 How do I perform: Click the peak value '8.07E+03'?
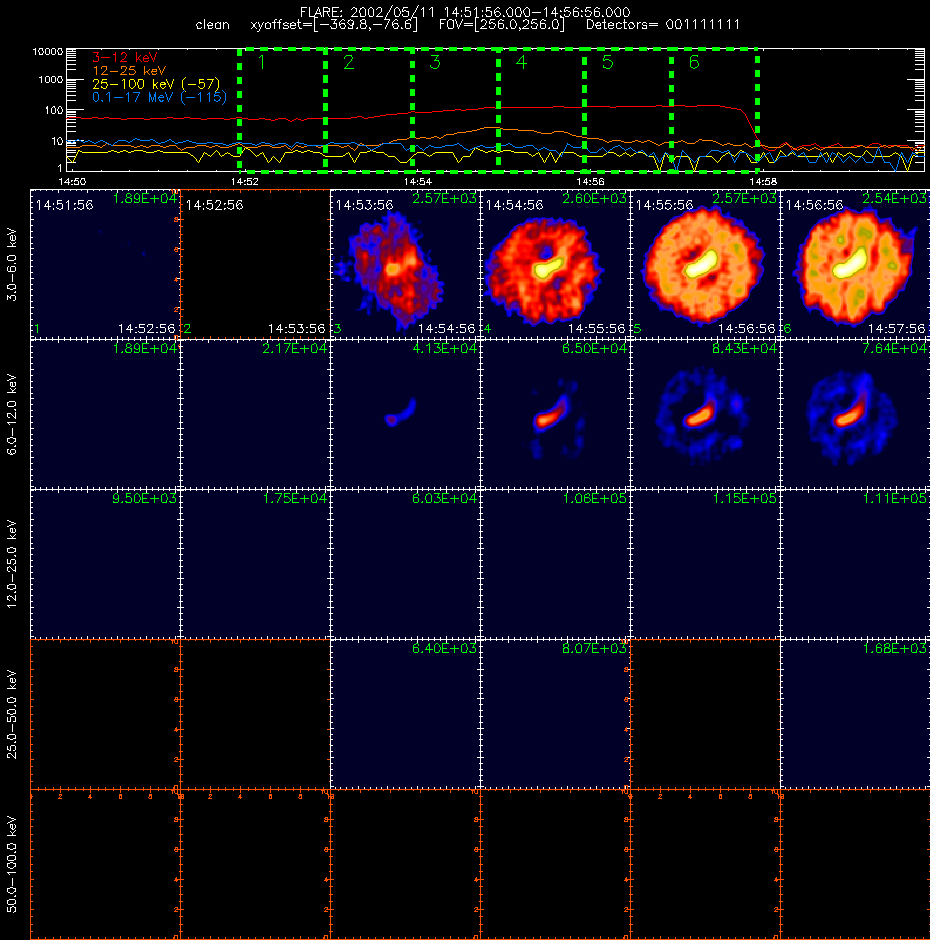pos(594,649)
